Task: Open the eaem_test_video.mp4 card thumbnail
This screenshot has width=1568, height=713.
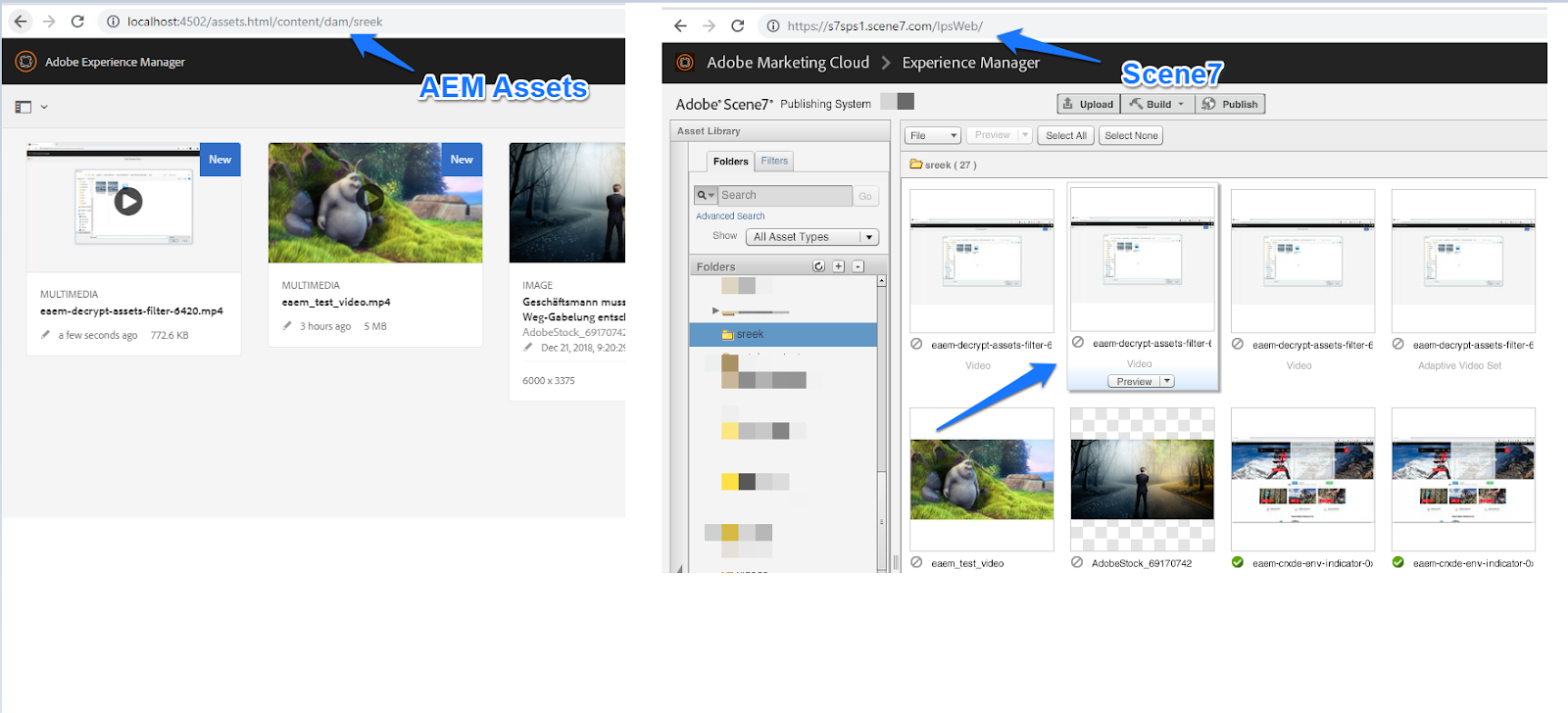Action: point(375,203)
